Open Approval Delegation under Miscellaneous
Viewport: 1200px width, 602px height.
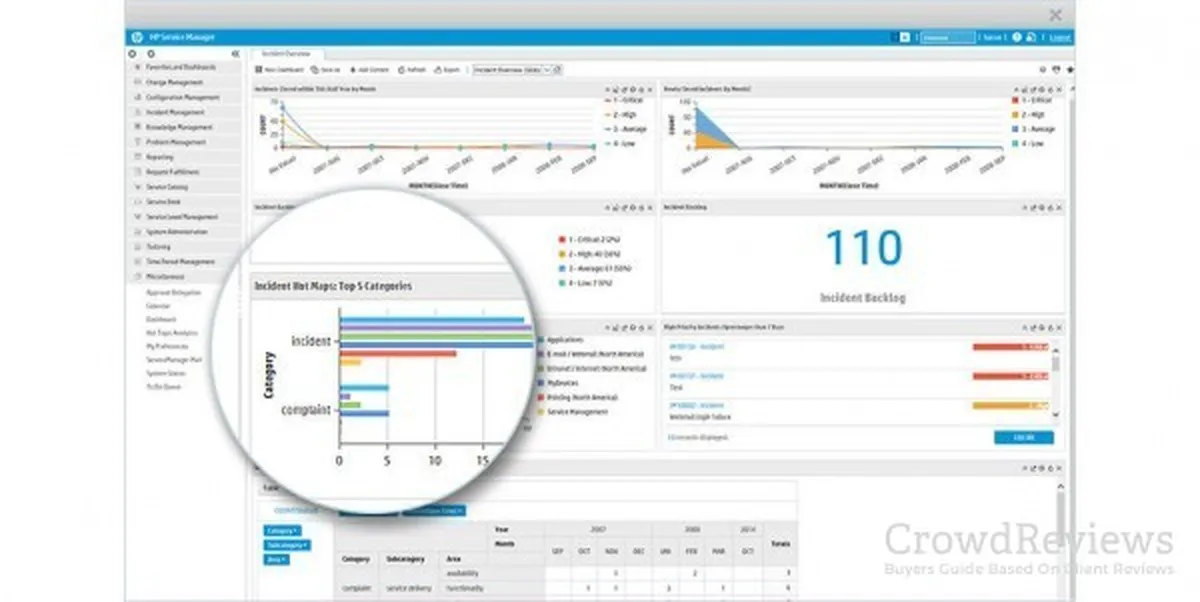point(173,292)
